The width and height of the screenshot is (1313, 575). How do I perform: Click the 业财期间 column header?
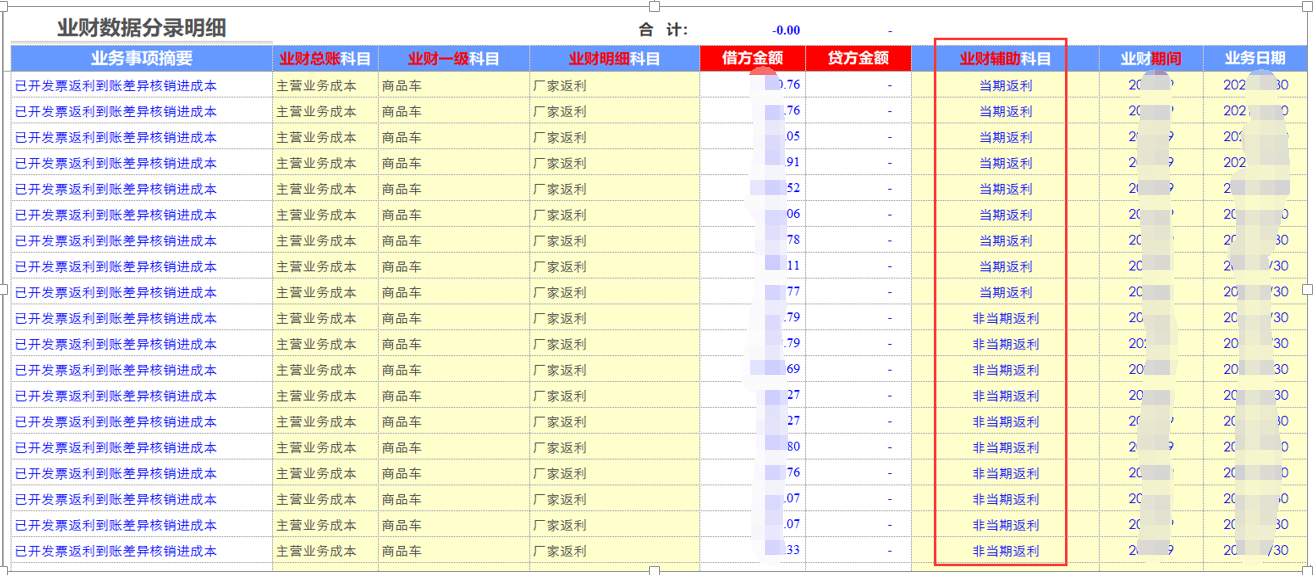coord(1150,59)
